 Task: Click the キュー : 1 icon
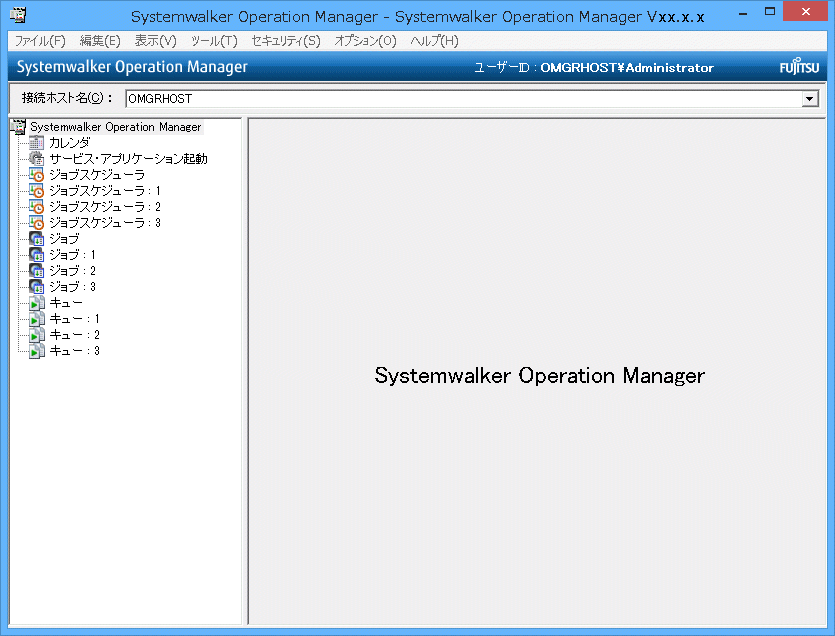[36, 319]
